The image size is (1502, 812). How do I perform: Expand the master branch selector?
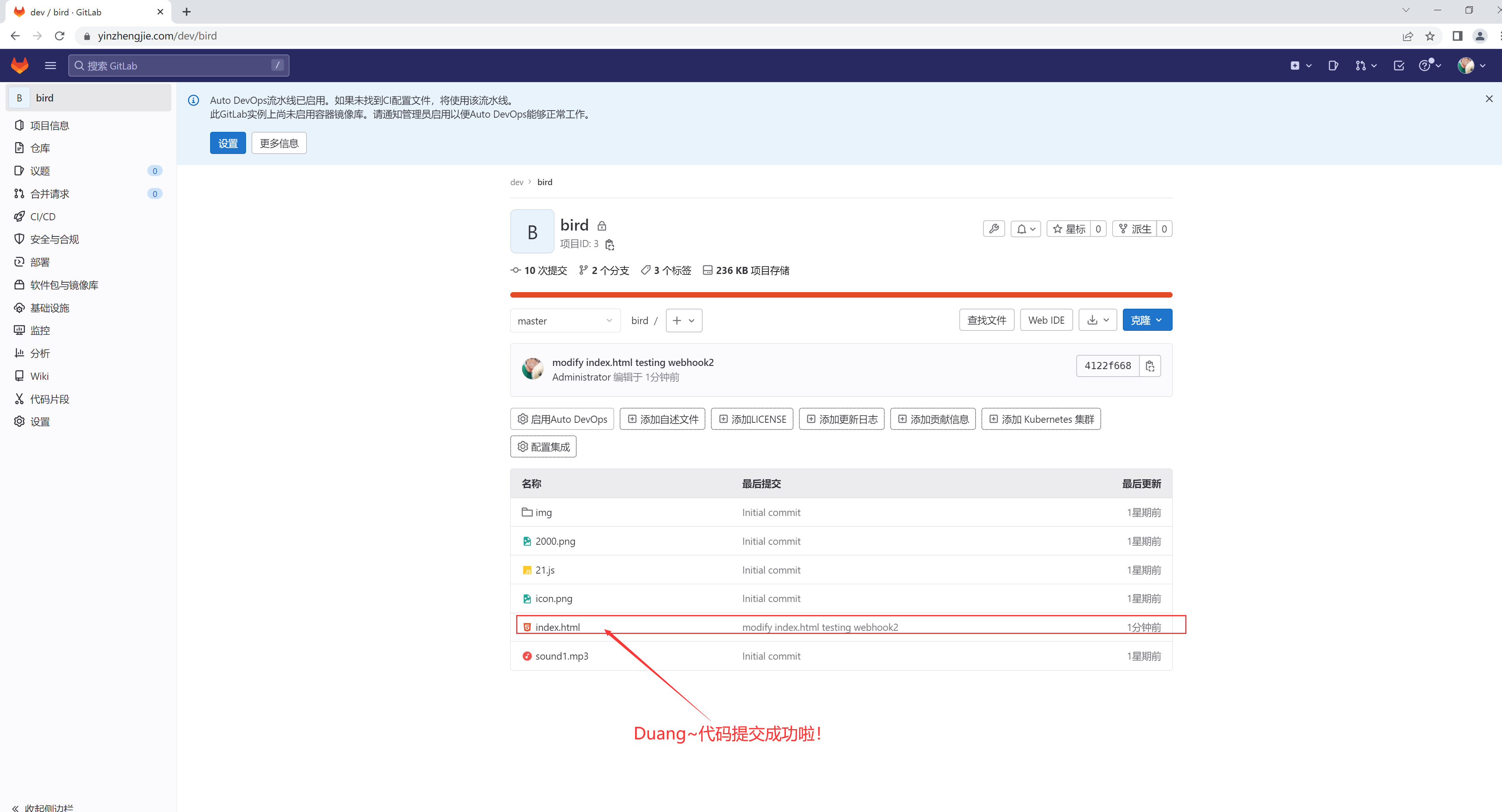pyautogui.click(x=564, y=321)
